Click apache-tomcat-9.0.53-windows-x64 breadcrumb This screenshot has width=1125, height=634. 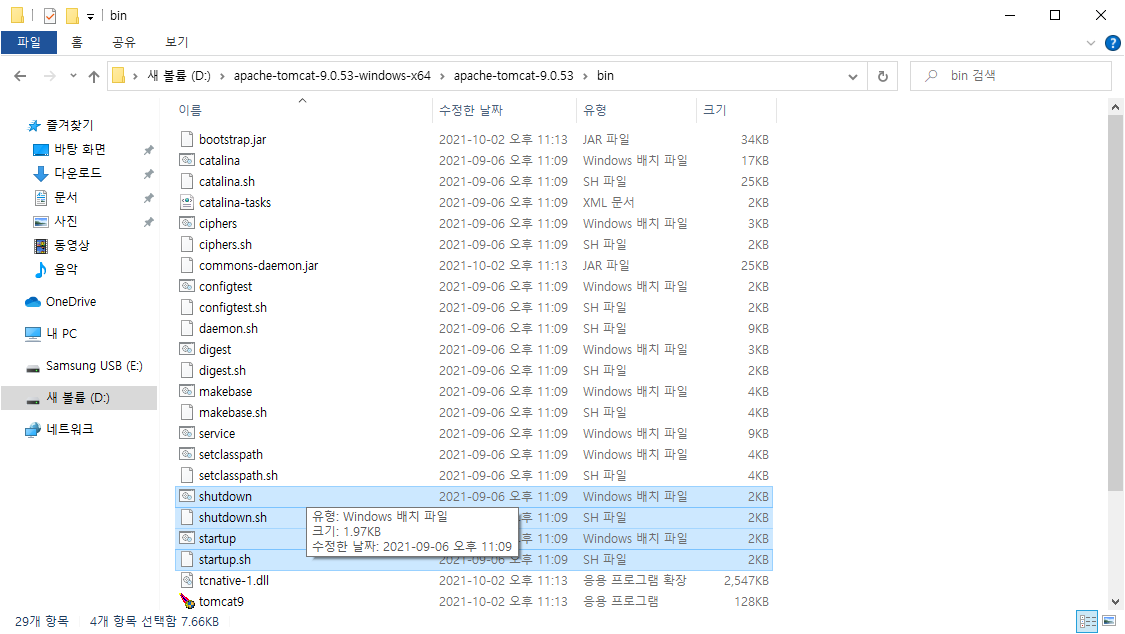332,76
